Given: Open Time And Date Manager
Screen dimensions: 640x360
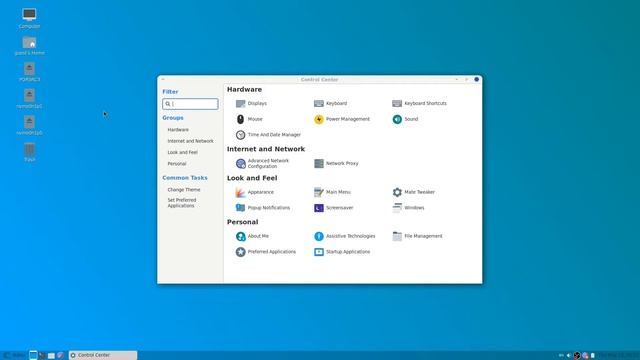Looking at the screenshot, I should click(268, 135).
